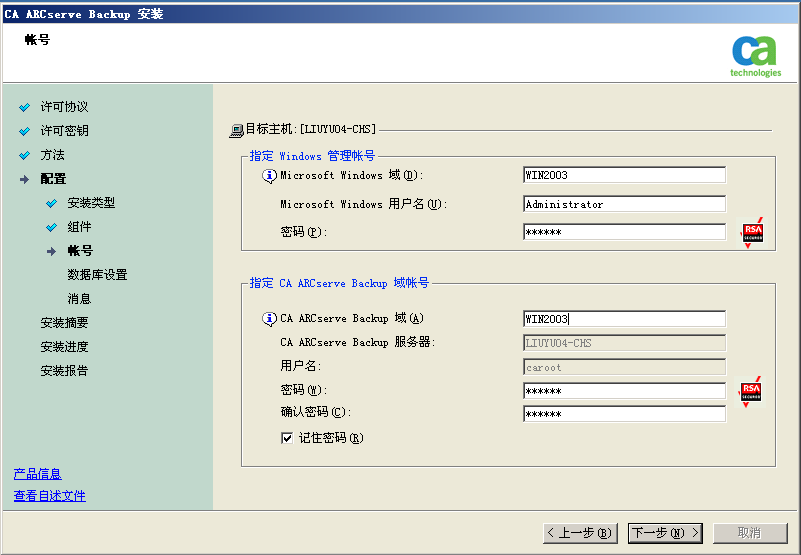Click the arrow icon beside 配置
This screenshot has width=801, height=555.
(25, 179)
